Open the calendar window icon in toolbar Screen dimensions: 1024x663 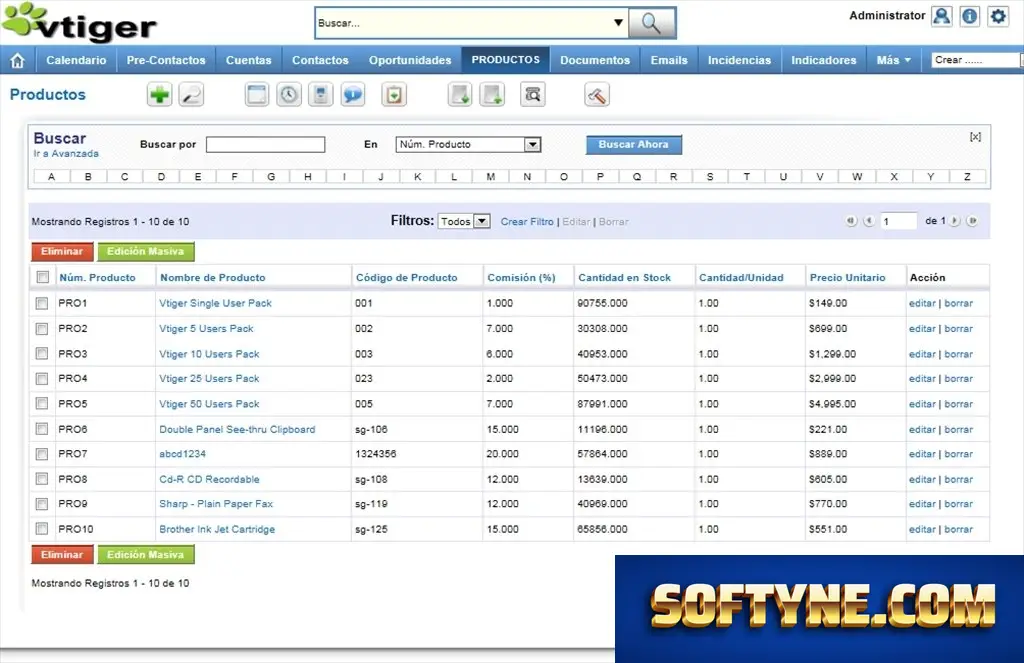pos(257,95)
